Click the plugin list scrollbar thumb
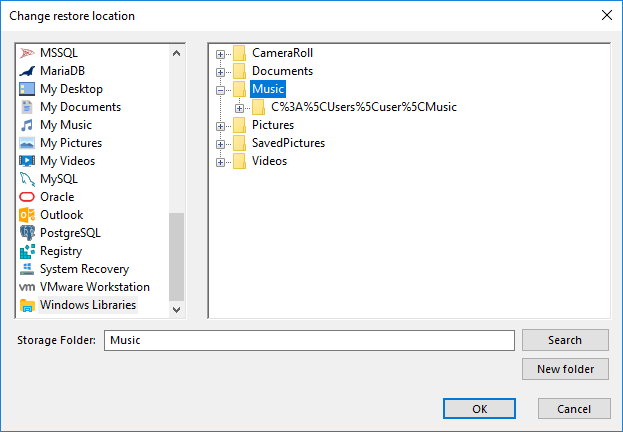Screen dimensions: 623x432 click(x=176, y=257)
